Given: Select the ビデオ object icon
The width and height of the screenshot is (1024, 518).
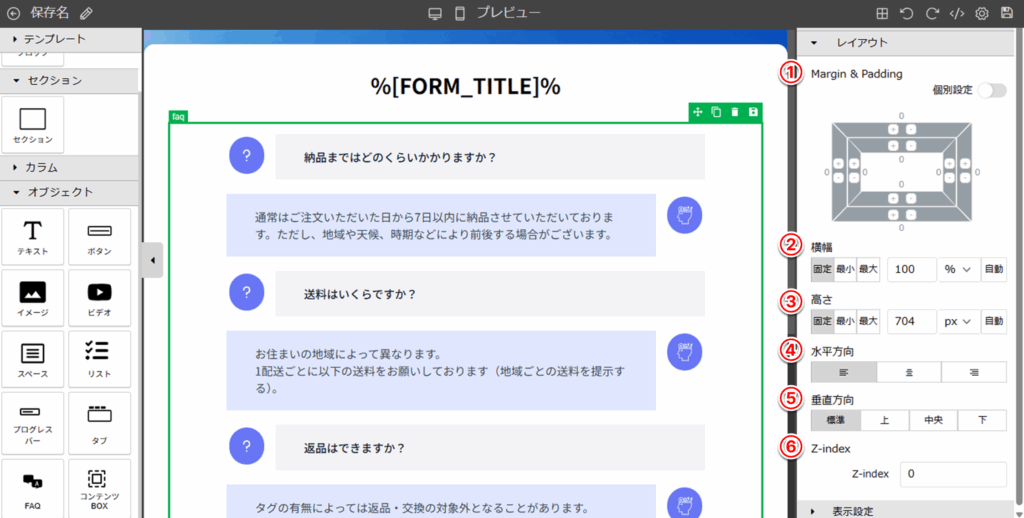Looking at the screenshot, I should (99, 298).
